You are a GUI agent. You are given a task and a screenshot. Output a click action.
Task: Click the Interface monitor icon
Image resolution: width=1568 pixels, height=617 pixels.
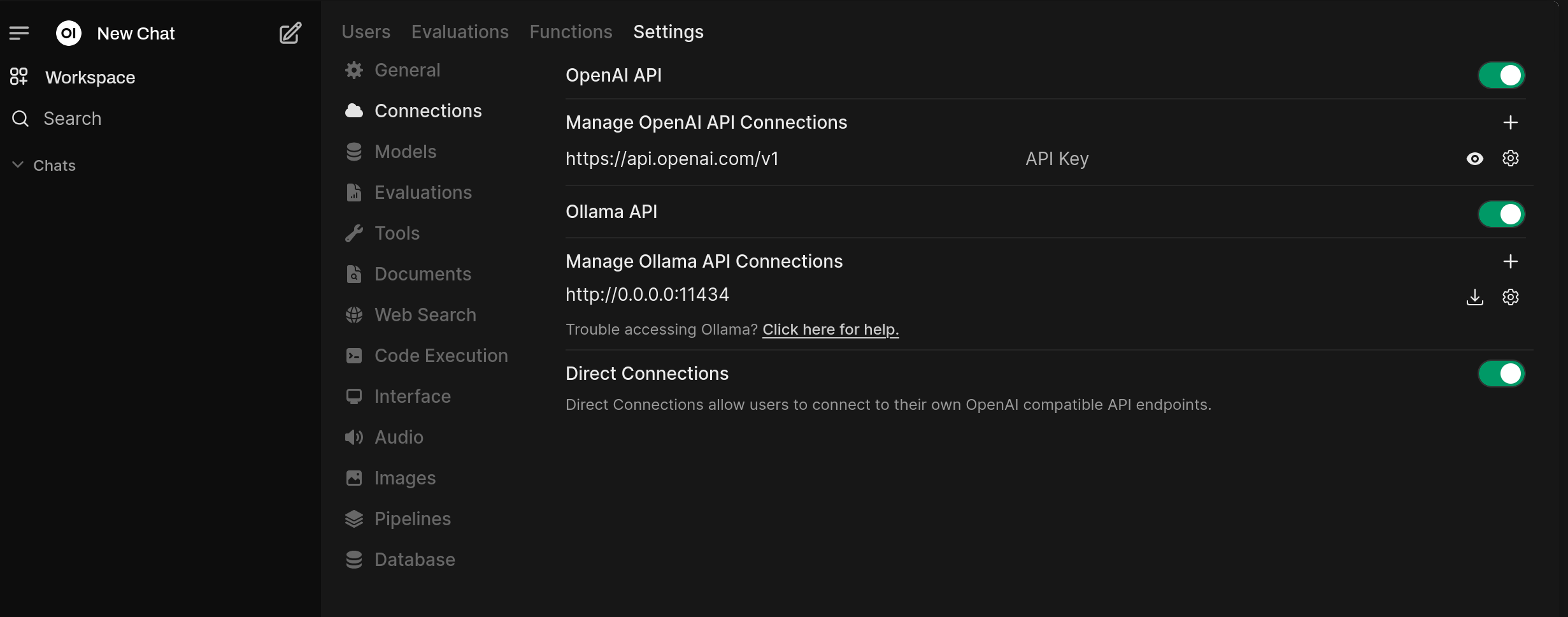pyautogui.click(x=354, y=396)
